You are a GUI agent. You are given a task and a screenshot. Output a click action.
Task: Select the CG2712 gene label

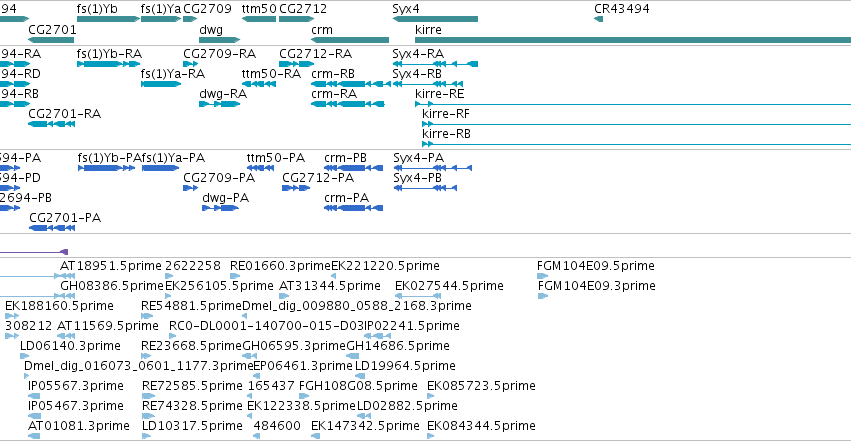pyautogui.click(x=303, y=9)
